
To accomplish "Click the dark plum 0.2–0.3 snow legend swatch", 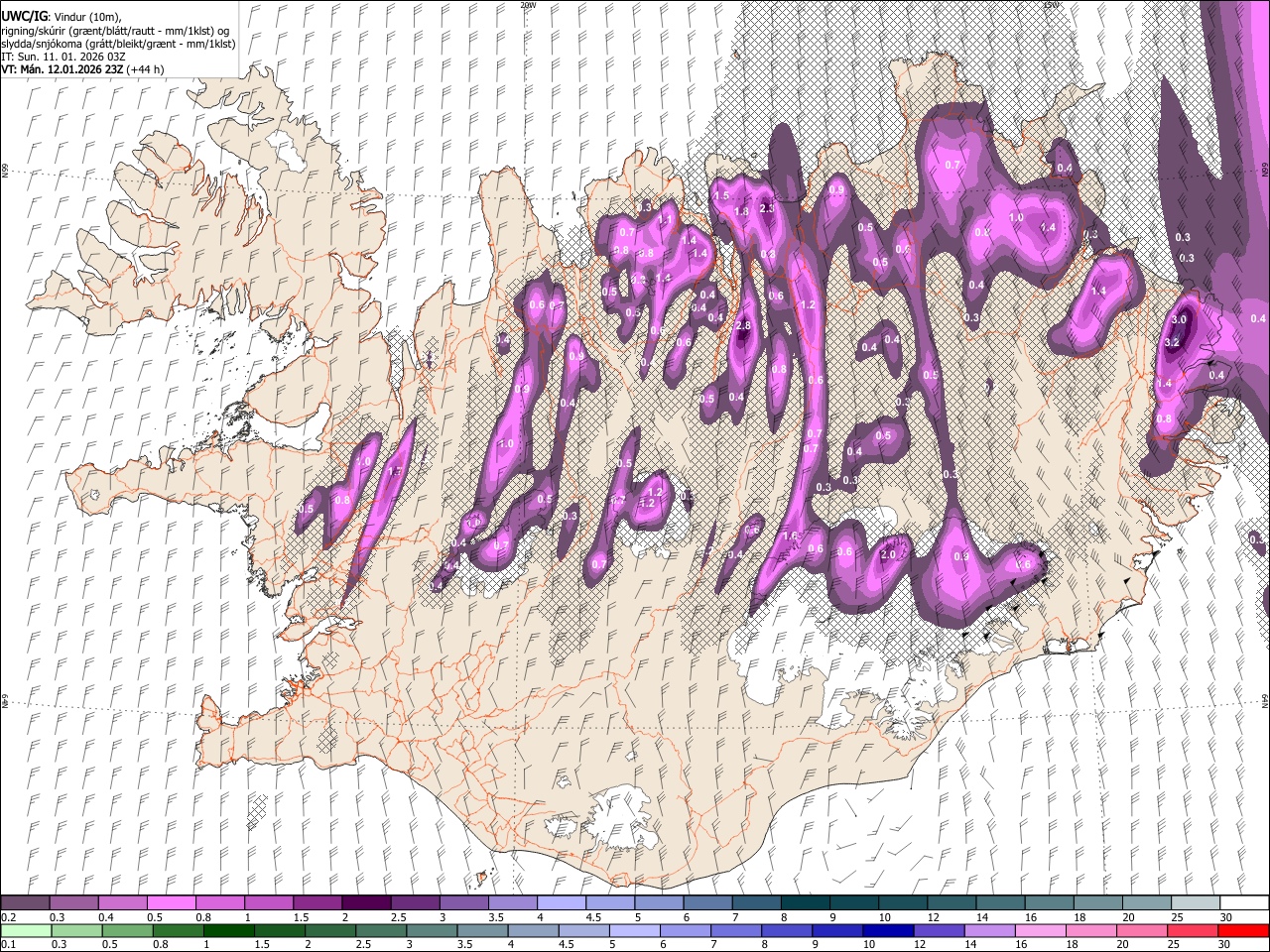I will [x=26, y=902].
